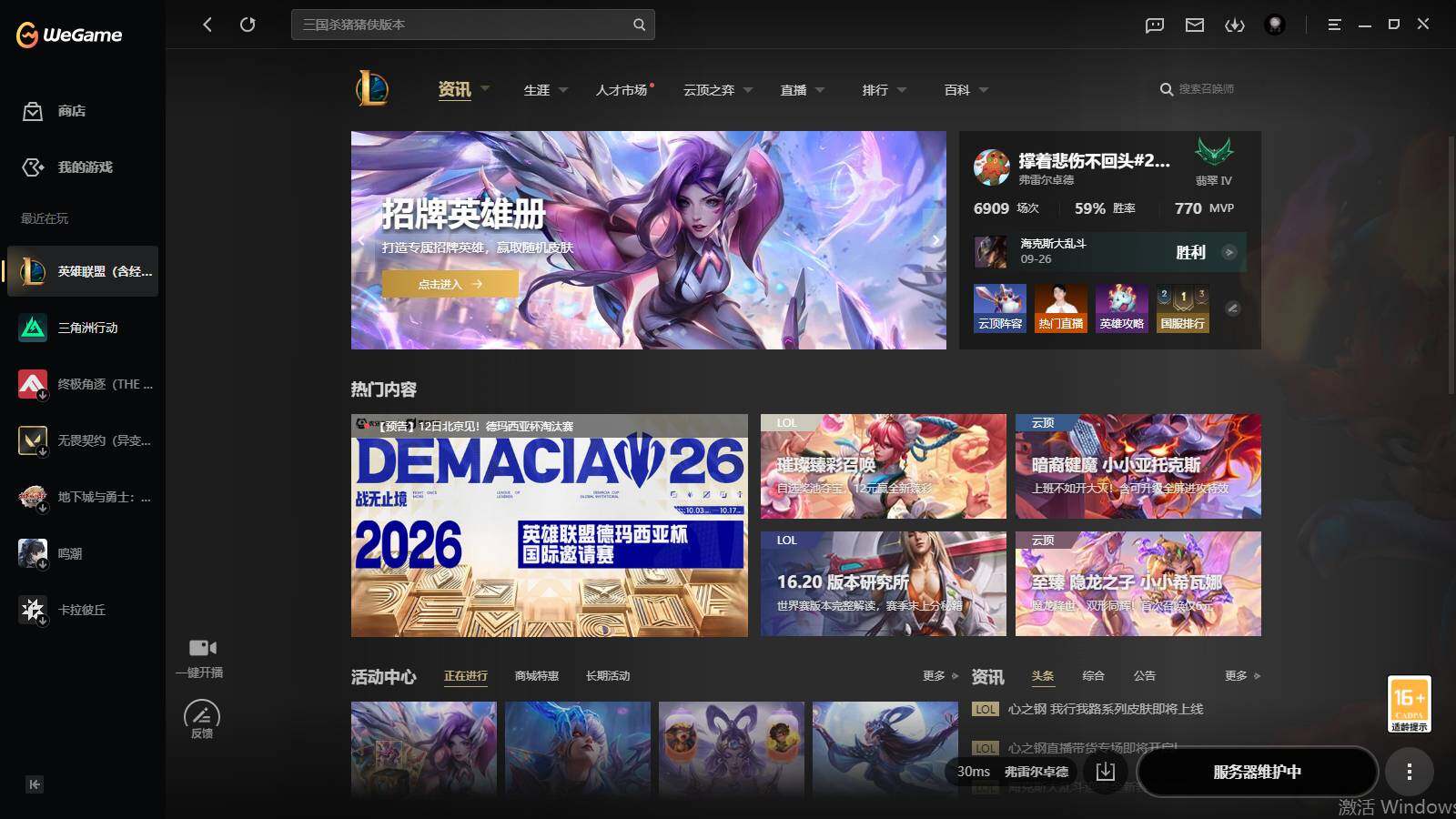Open the 反馈 feedback icon

coord(202,714)
